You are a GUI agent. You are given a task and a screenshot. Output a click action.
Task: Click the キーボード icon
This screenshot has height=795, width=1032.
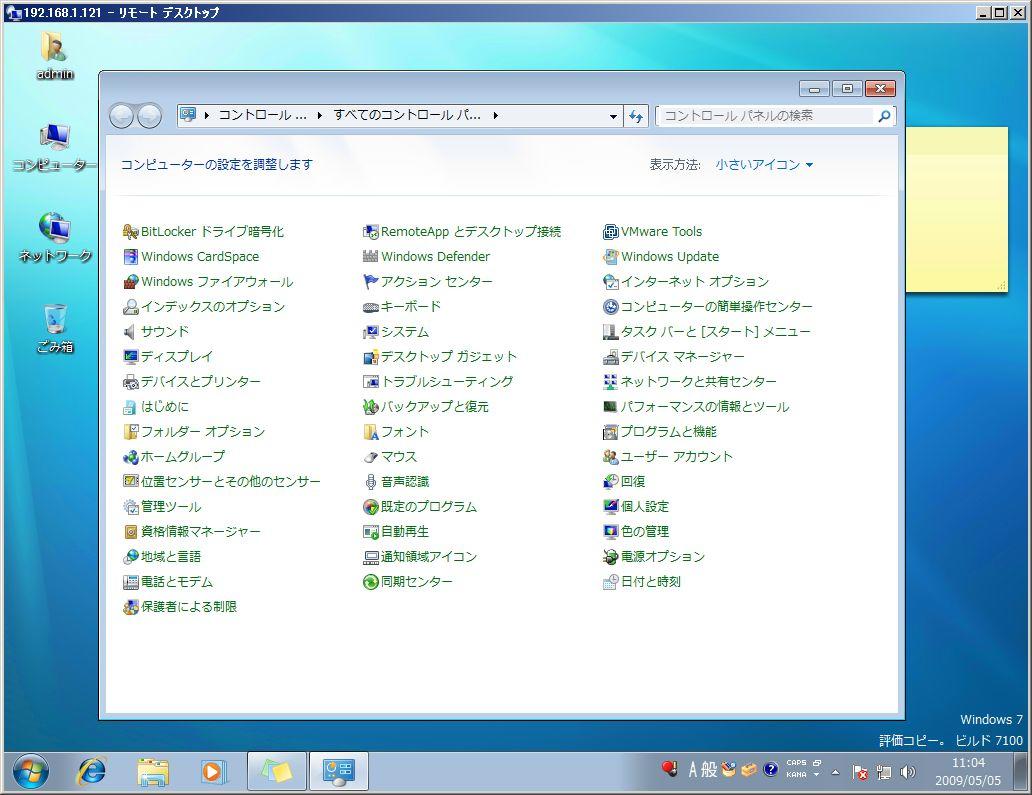click(x=371, y=307)
